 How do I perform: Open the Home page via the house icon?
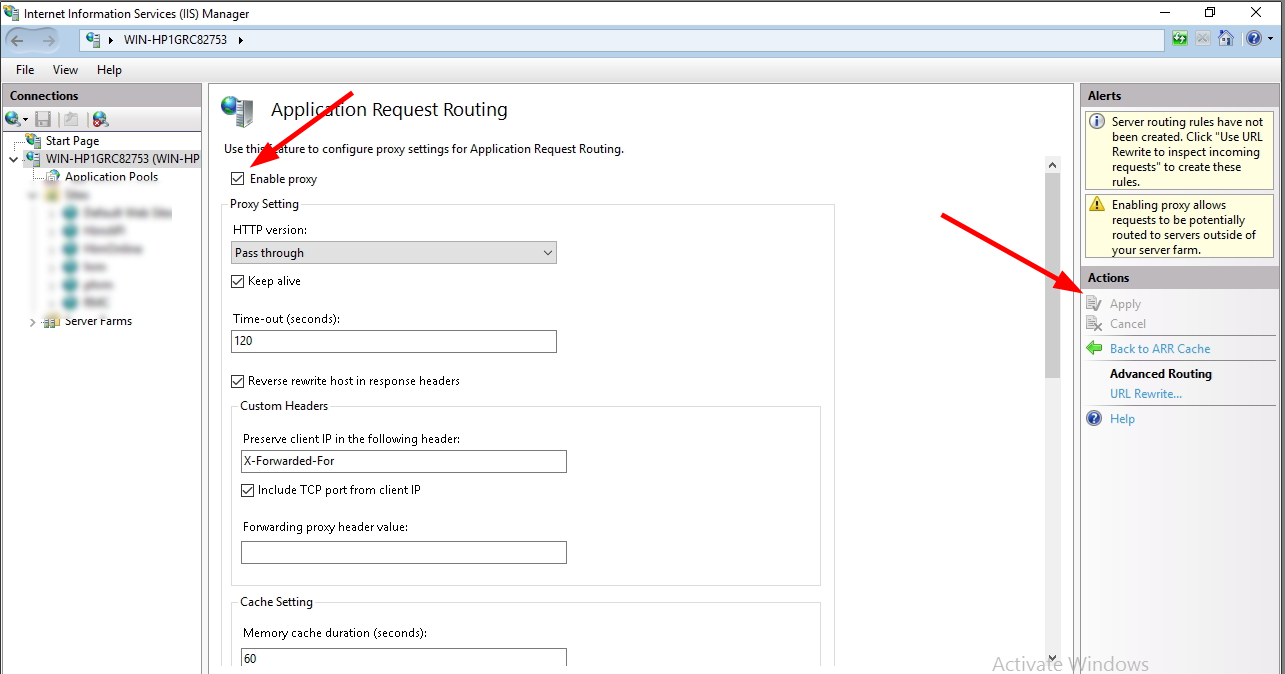pyautogui.click(x=1226, y=38)
